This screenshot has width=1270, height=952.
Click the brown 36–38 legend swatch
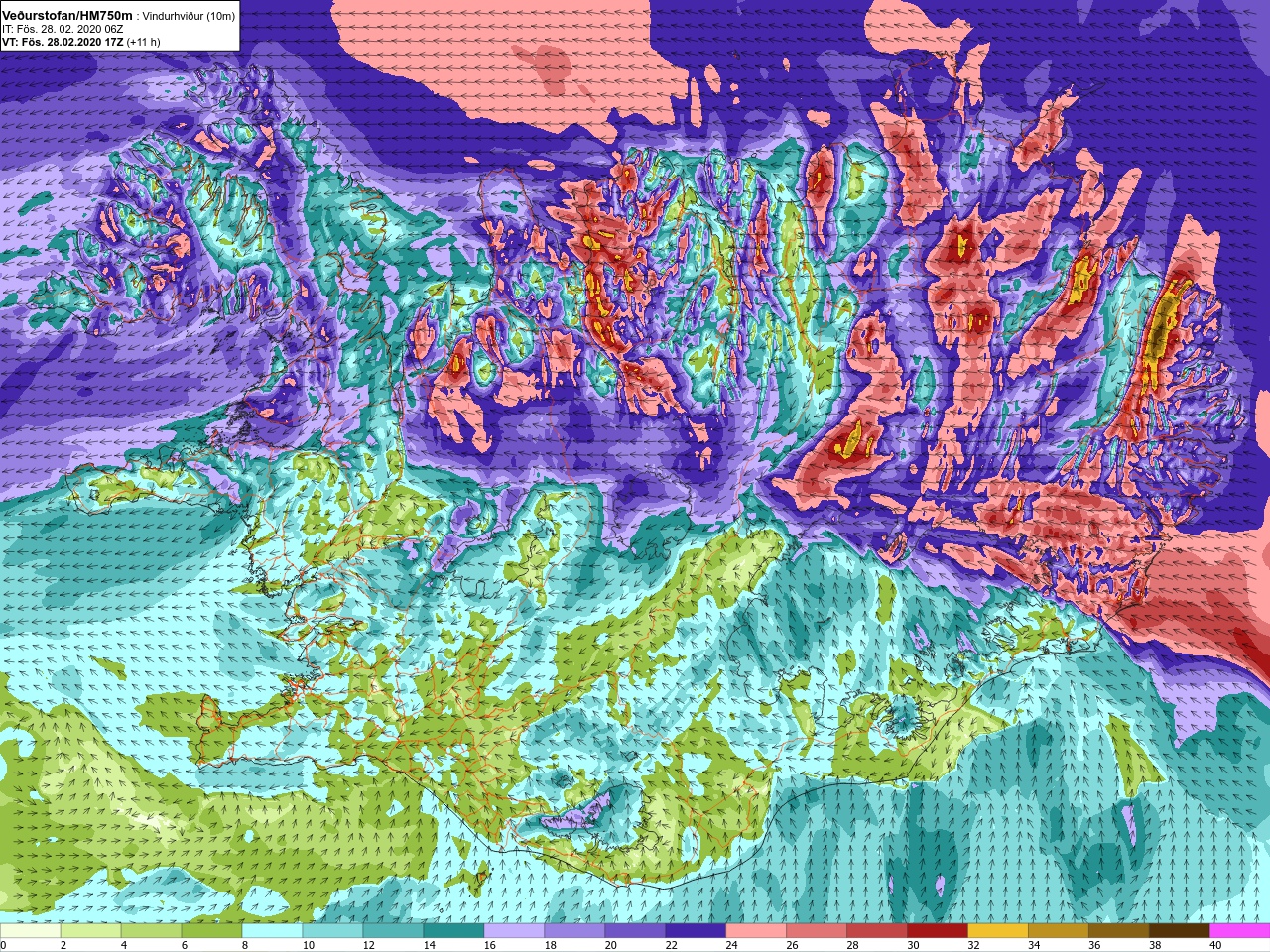click(1119, 932)
